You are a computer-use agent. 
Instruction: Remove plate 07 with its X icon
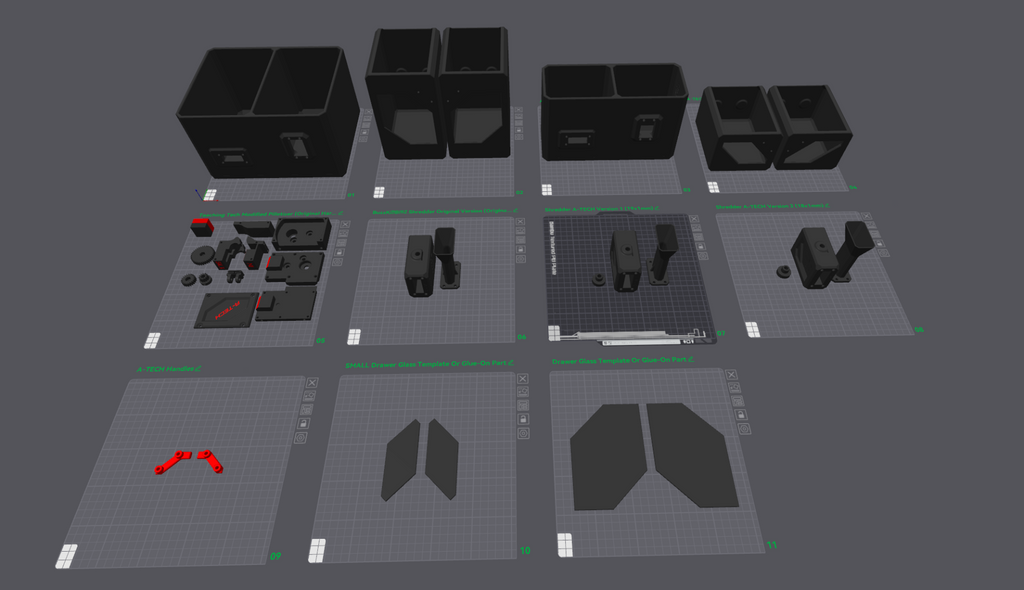[x=694, y=219]
